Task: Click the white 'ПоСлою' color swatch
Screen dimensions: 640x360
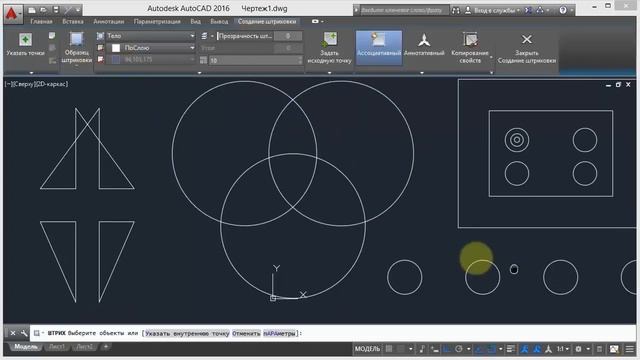Action: pyautogui.click(x=116, y=48)
